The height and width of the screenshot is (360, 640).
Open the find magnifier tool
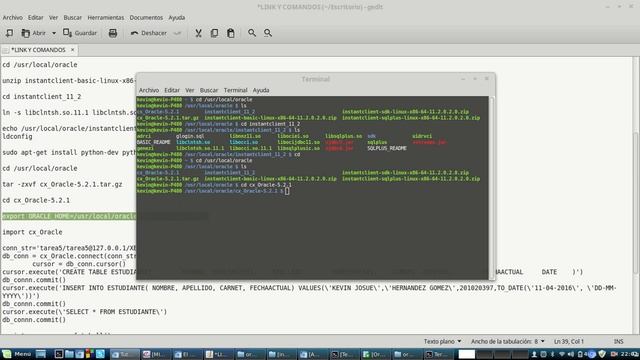(252, 33)
